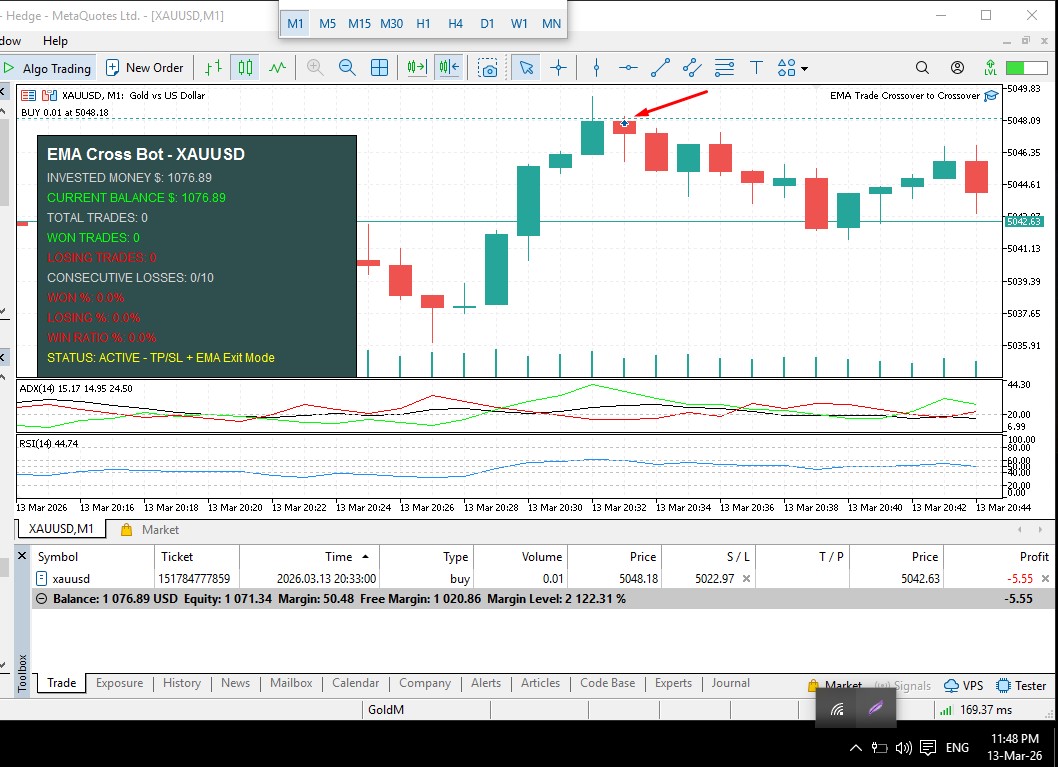
Task: Open the account profile icon
Action: click(957, 68)
